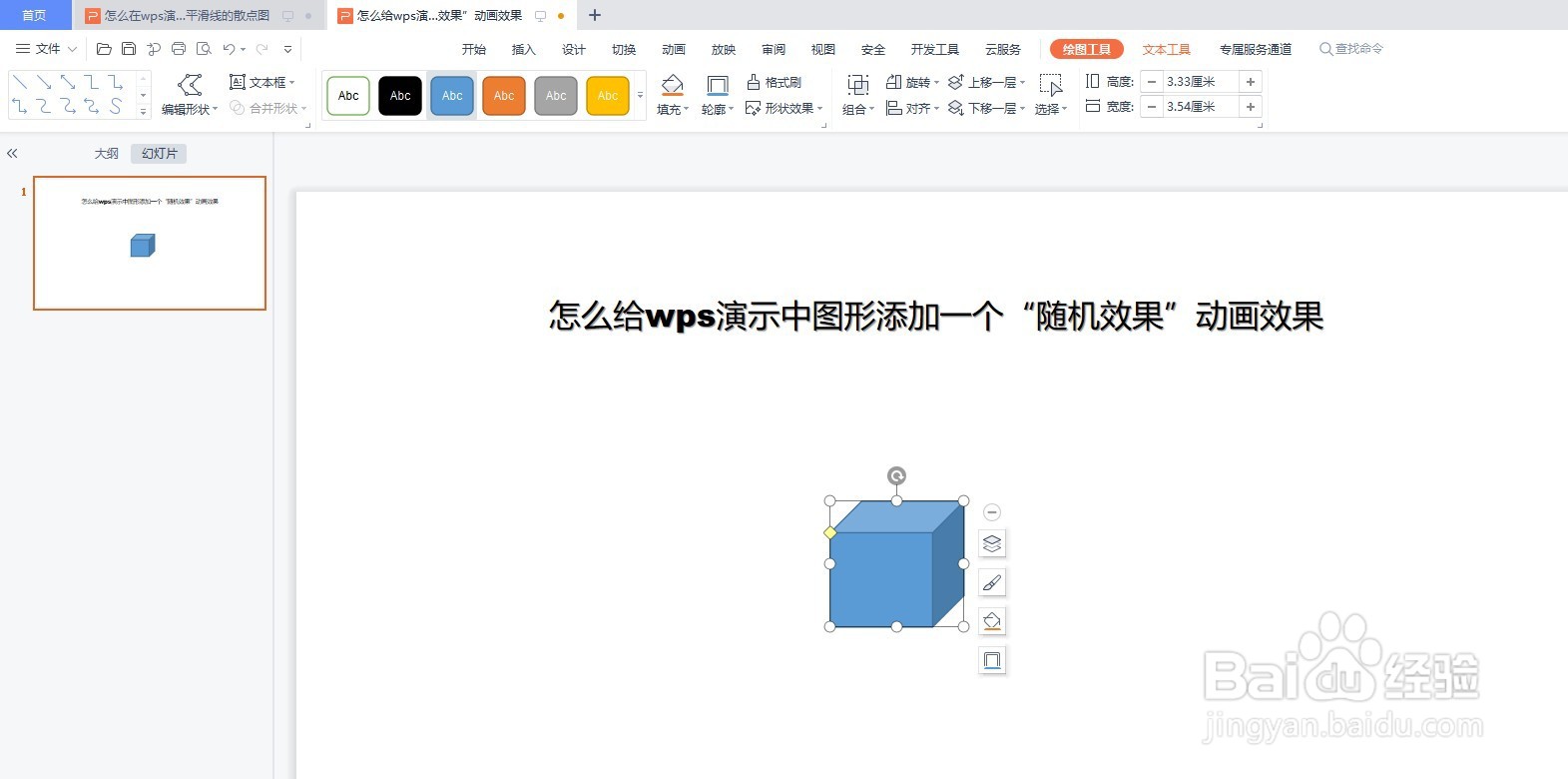The image size is (1568, 779).
Task: Select slide 1 thumbnail in the slide panel
Action: click(x=150, y=243)
